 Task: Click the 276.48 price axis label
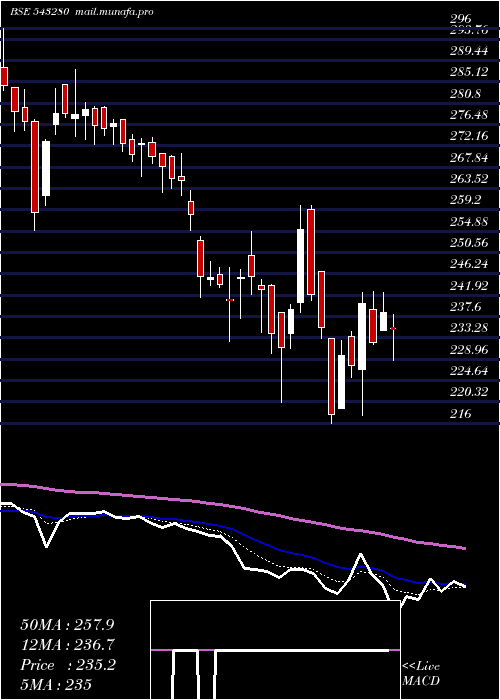pos(469,115)
